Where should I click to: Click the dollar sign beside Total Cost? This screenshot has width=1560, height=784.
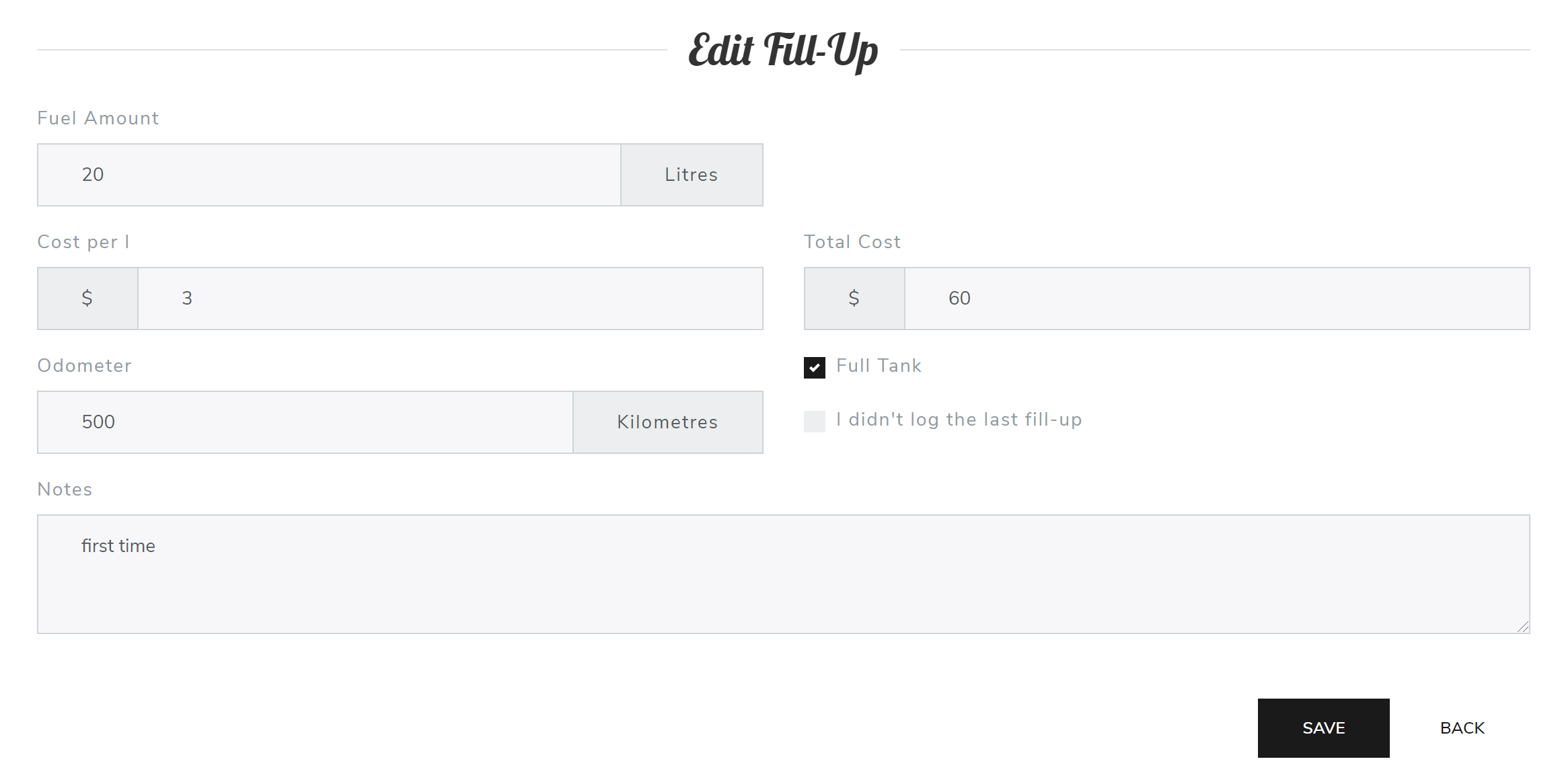click(854, 299)
